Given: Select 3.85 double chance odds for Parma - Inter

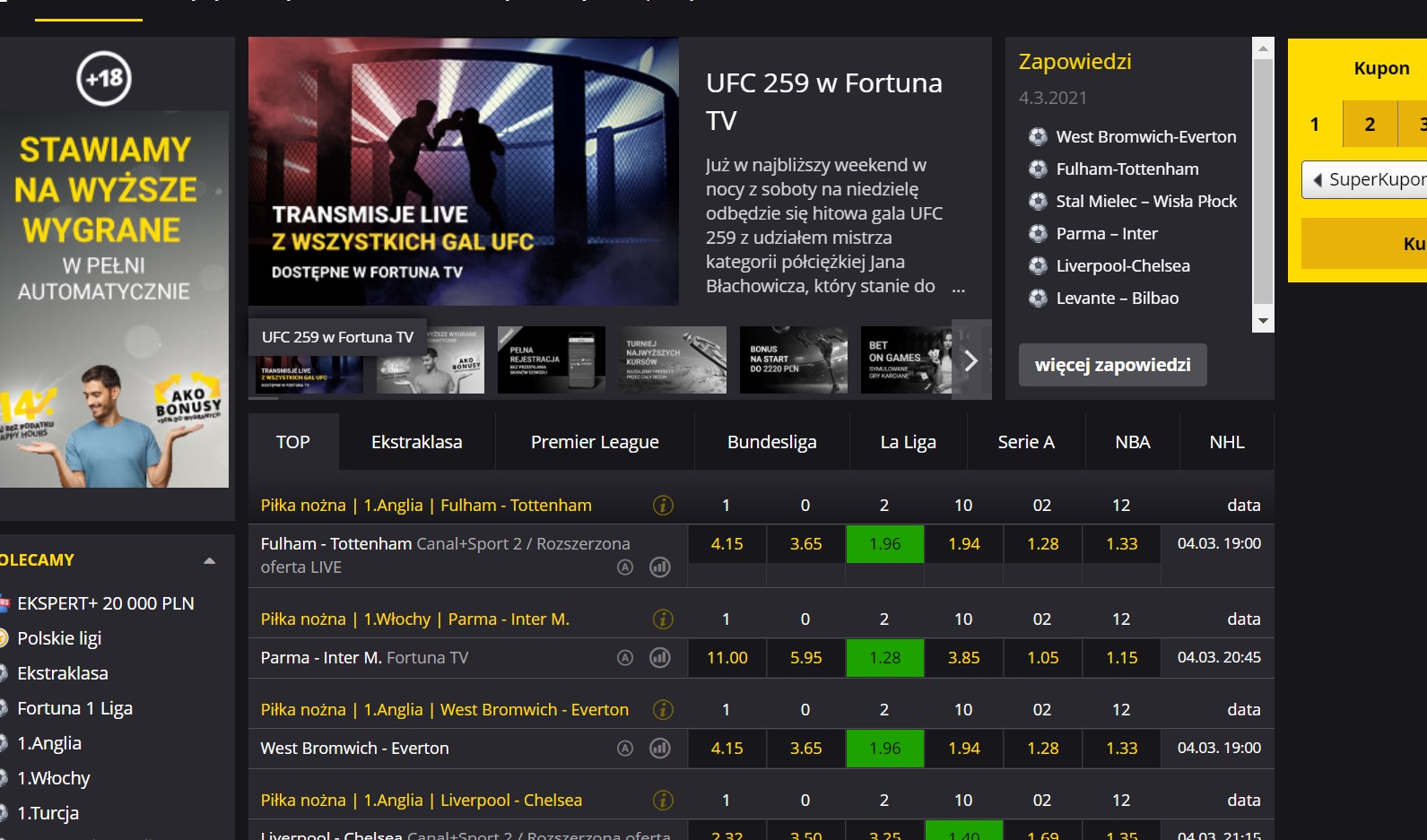Looking at the screenshot, I should point(964,657).
